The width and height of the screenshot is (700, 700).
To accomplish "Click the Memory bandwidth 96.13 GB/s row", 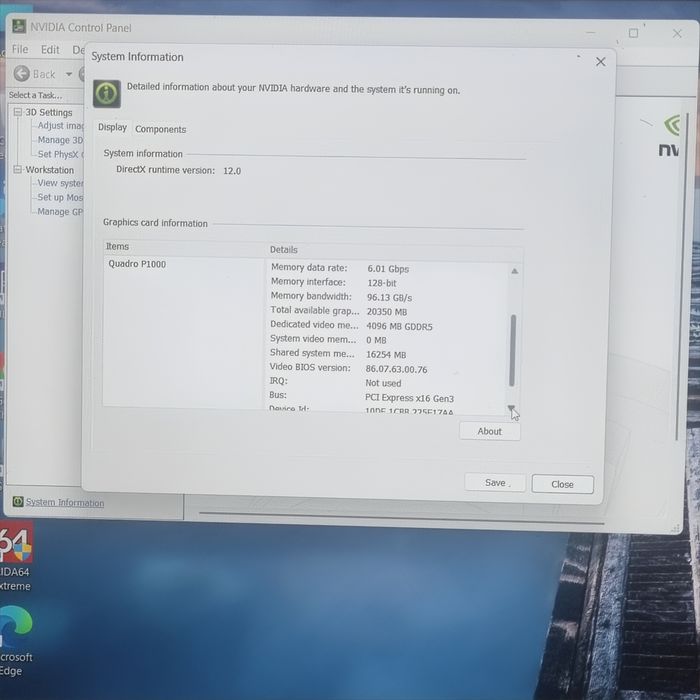I will [x=342, y=297].
